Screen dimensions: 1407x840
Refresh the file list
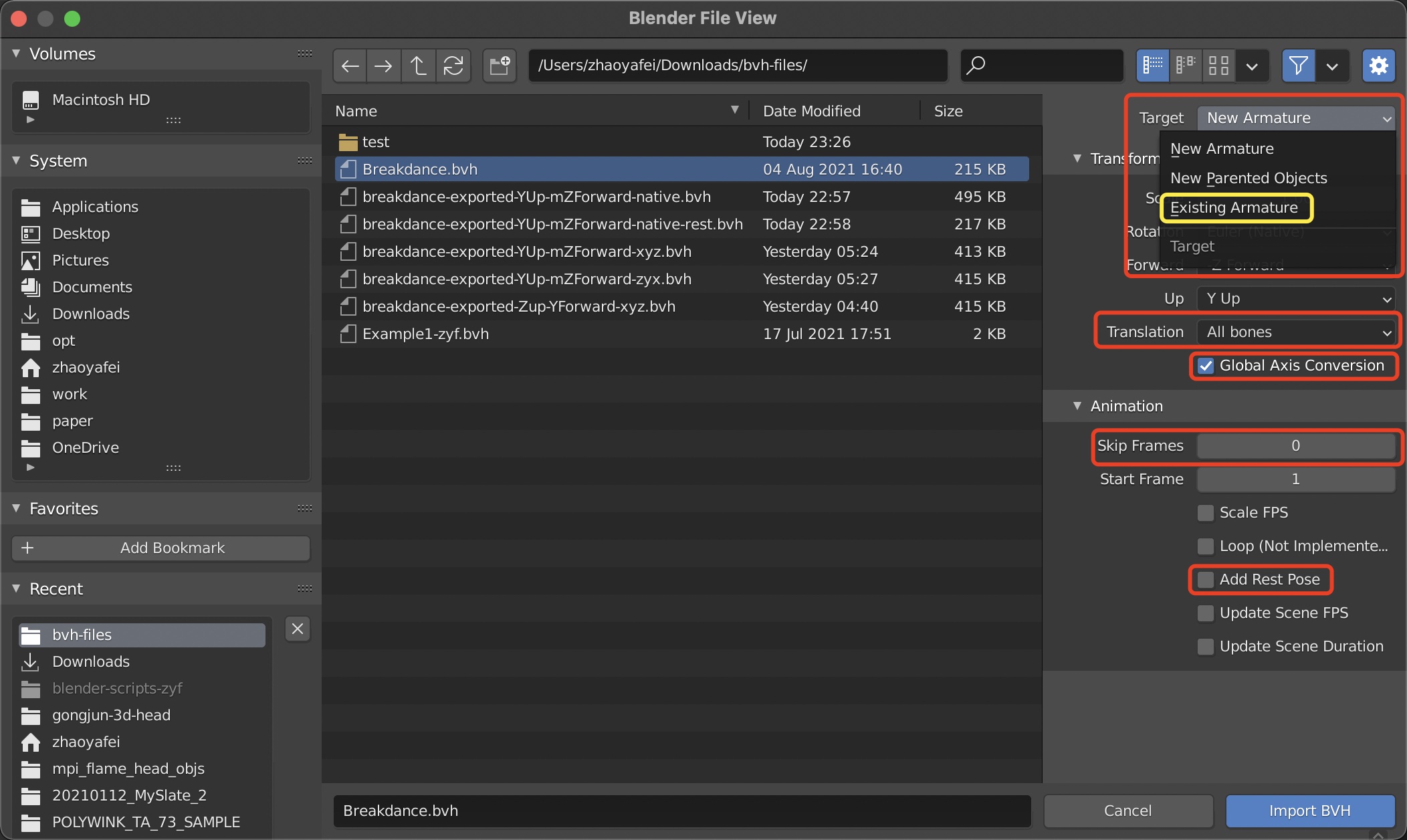tap(453, 66)
